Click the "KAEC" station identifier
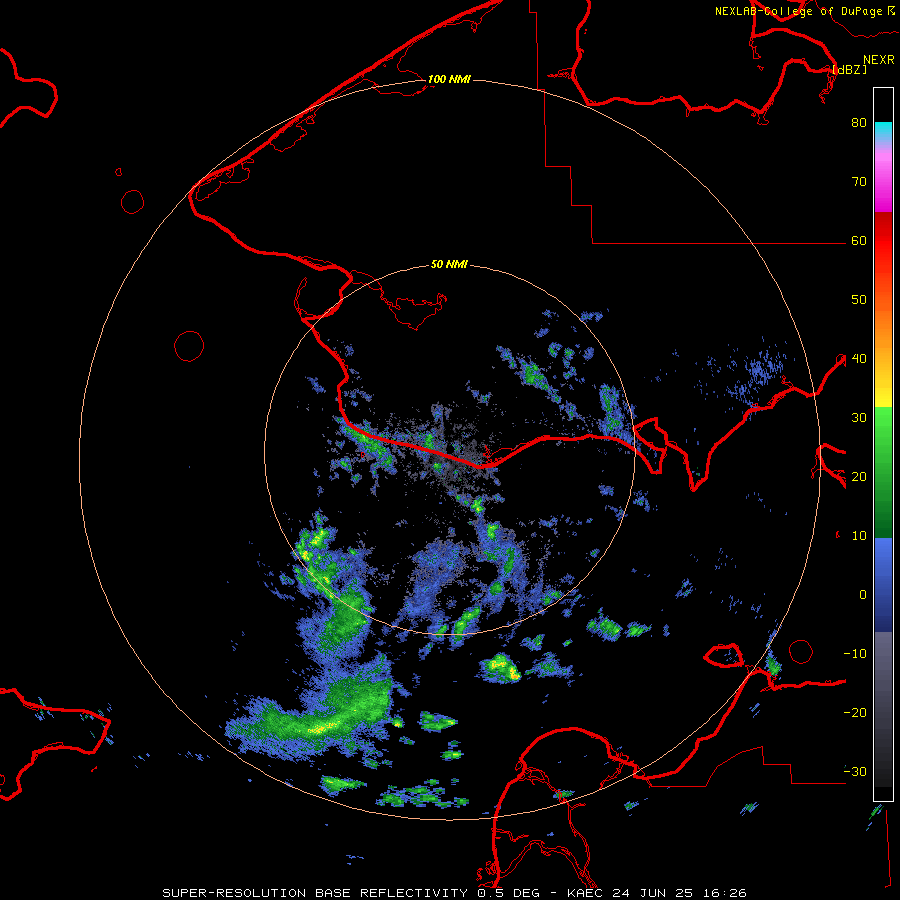900x900 pixels. click(586, 893)
